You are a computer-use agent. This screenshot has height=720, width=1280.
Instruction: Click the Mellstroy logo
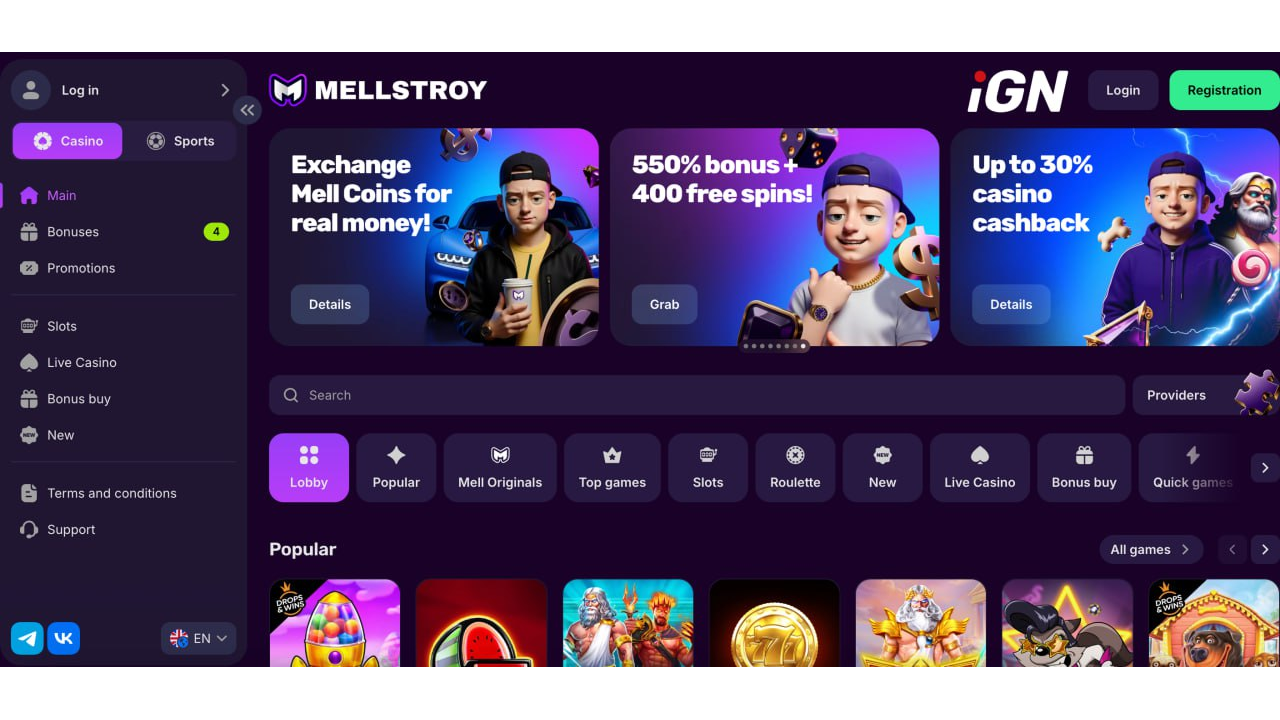378,90
